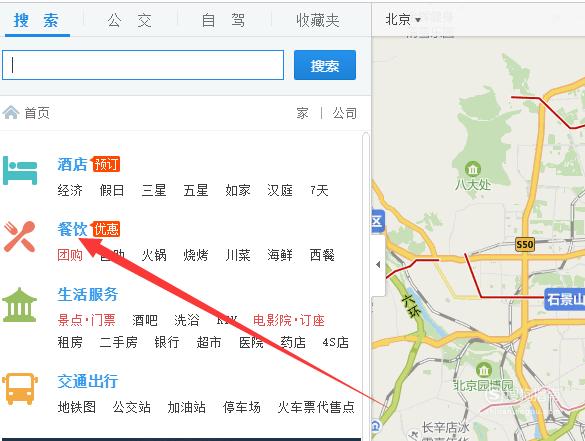Click the 公司 shortcut link
The height and width of the screenshot is (441, 585).
(345, 113)
